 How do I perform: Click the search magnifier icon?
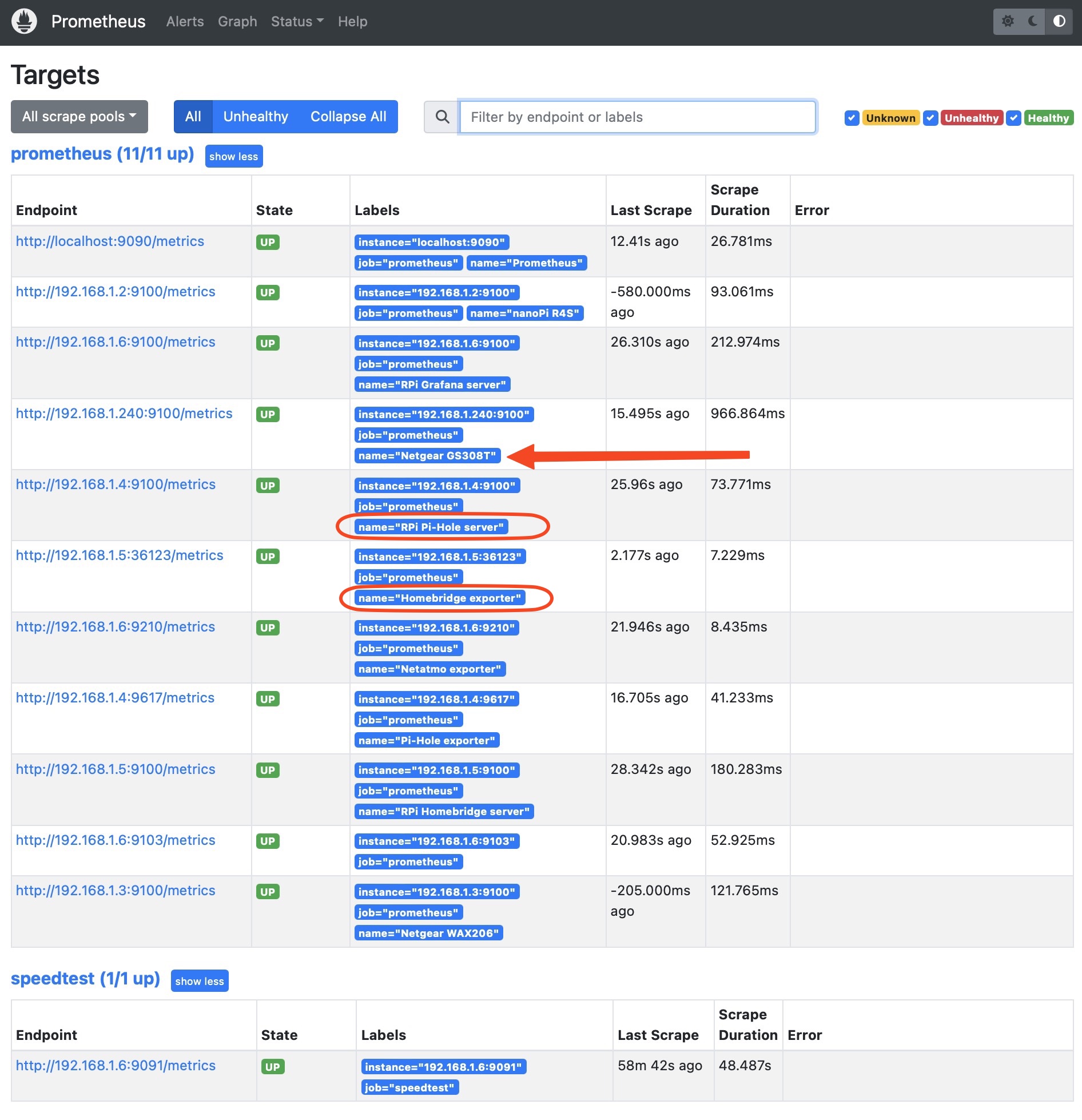[x=441, y=117]
